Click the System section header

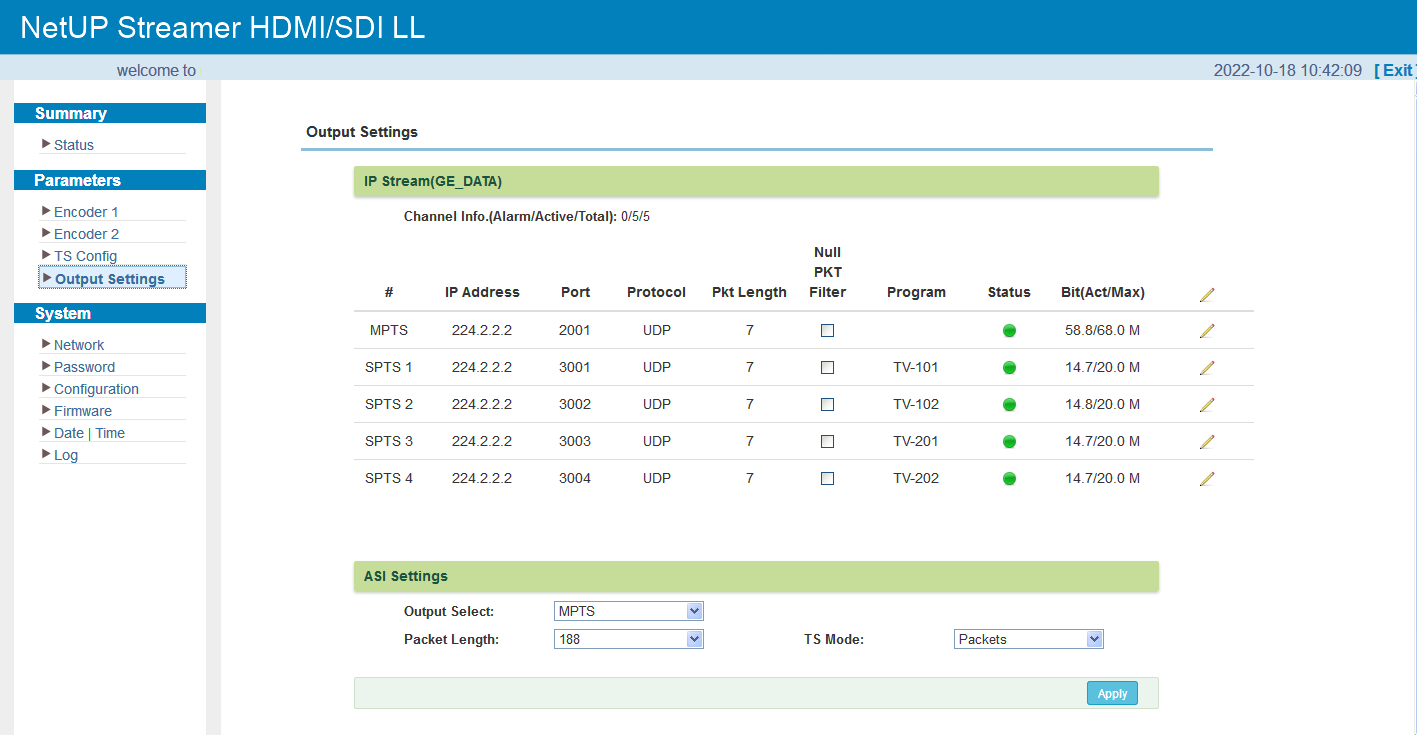110,313
